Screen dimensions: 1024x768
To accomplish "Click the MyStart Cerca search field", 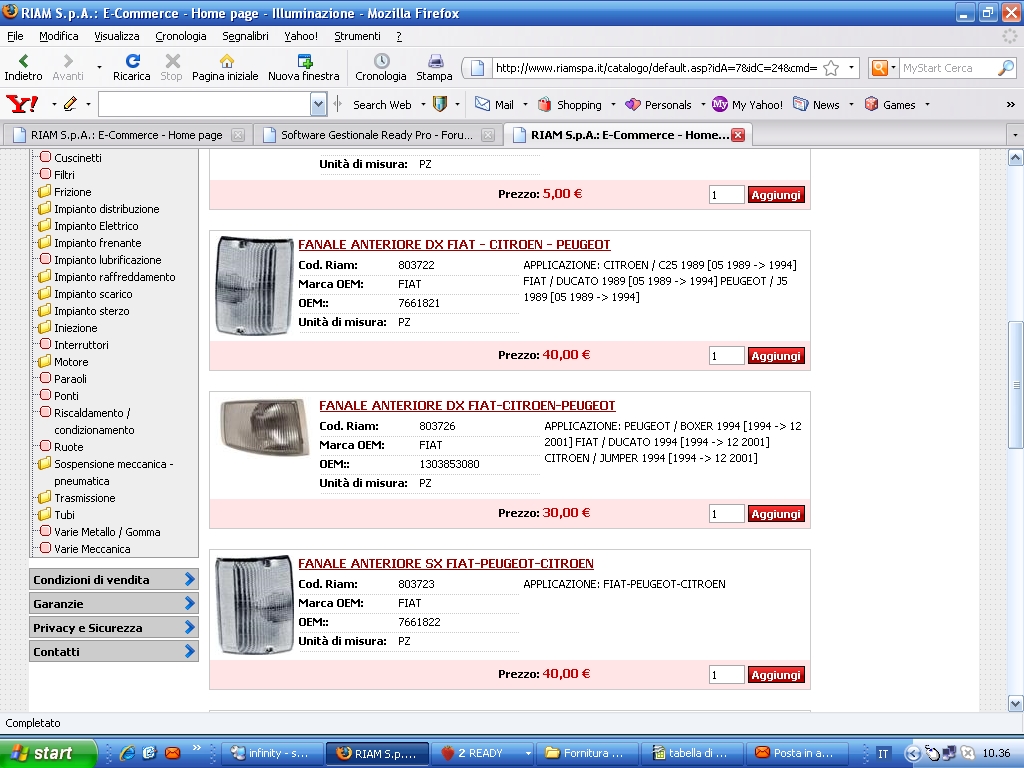I will (948, 68).
